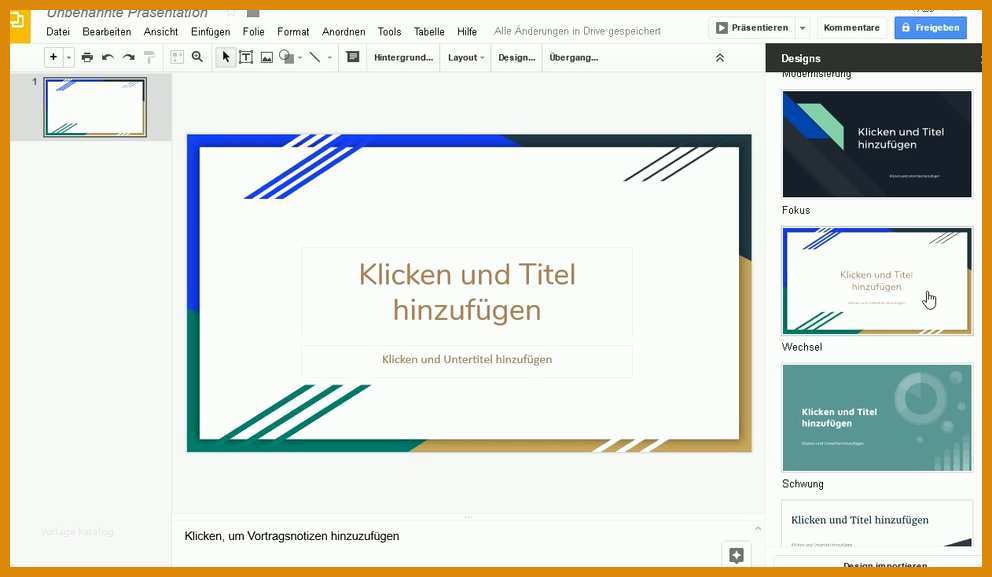Pick the text box tool
The width and height of the screenshot is (992, 577).
pos(246,58)
